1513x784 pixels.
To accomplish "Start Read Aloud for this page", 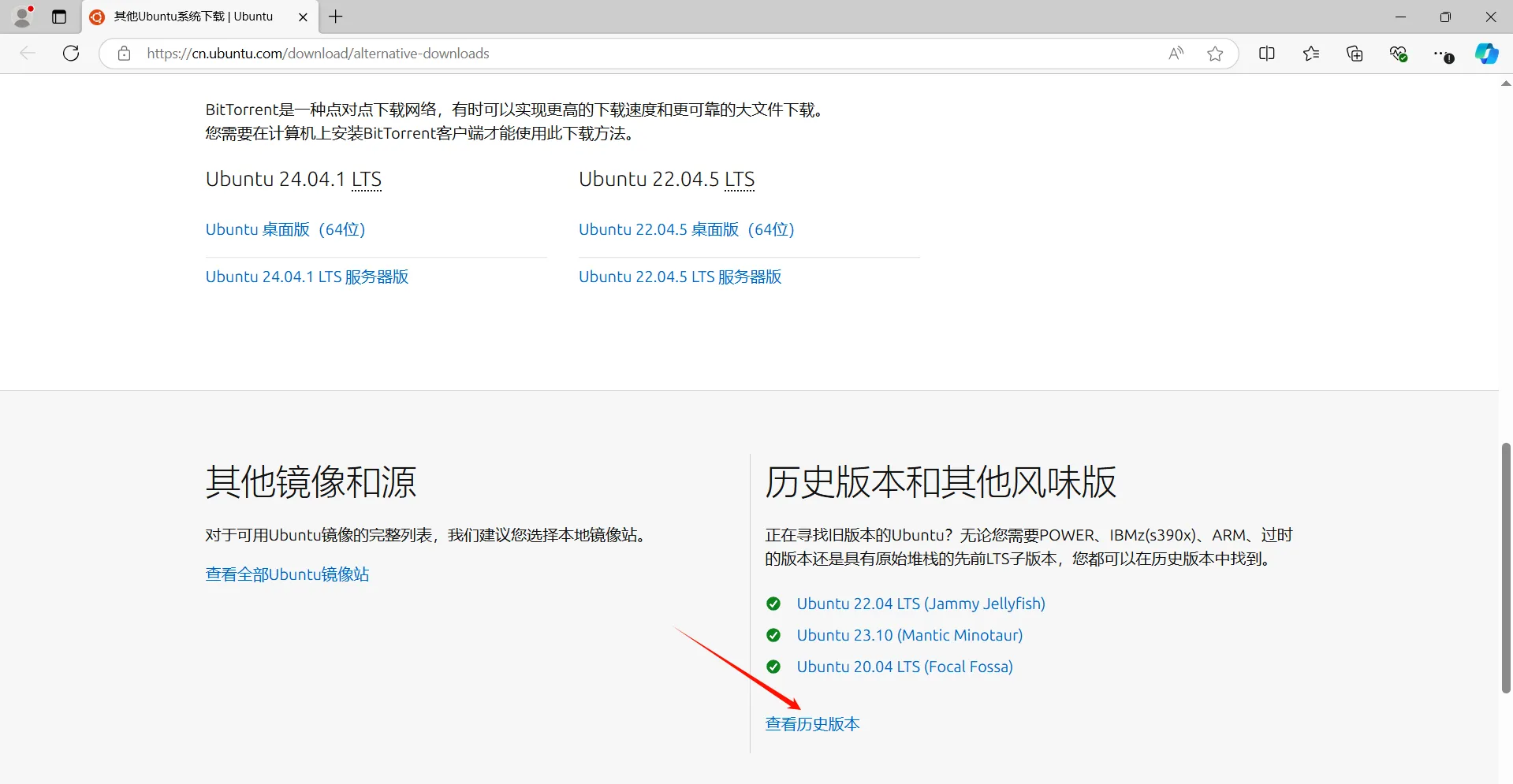I will [x=1176, y=53].
